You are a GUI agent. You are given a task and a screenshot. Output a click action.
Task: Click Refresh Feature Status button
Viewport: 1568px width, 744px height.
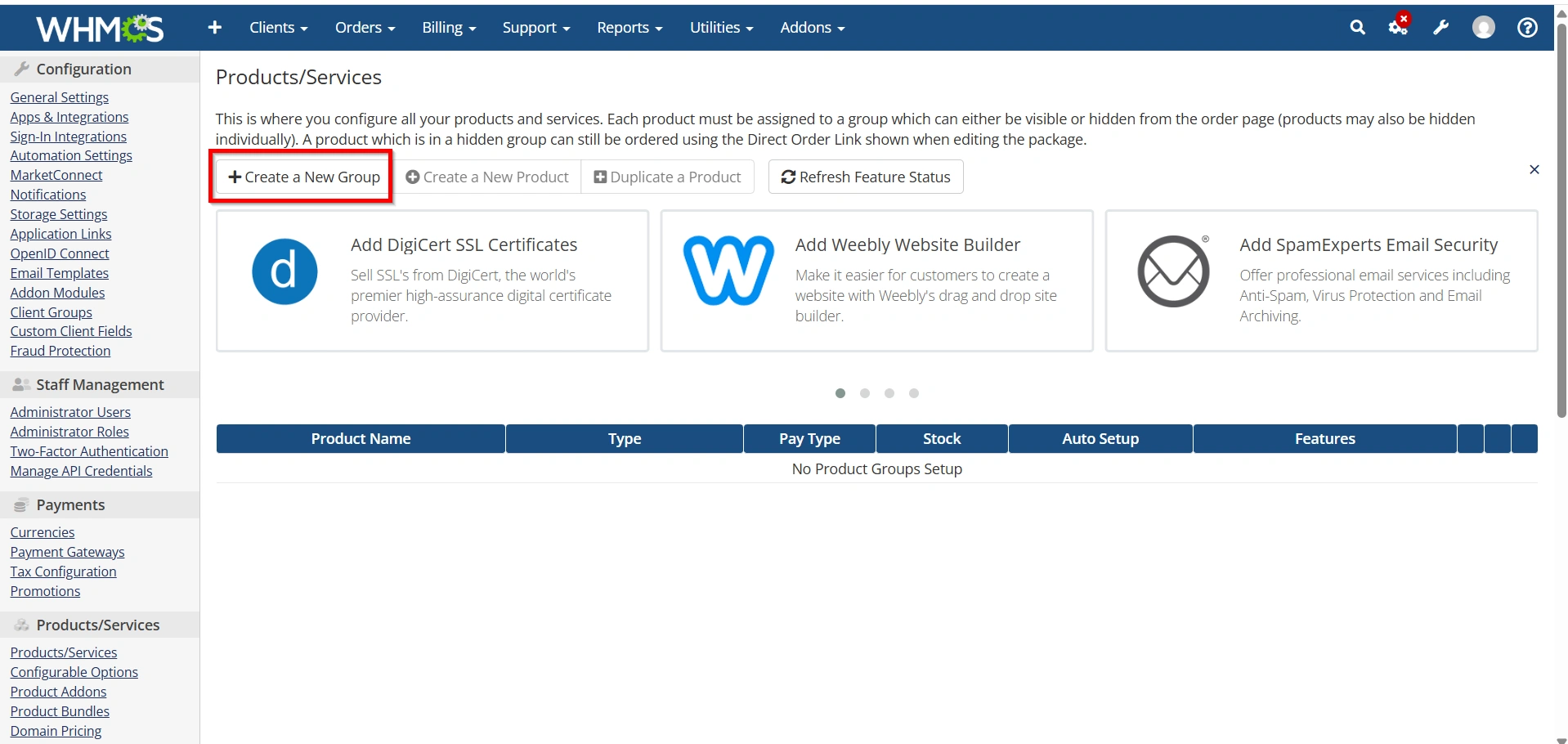866,177
